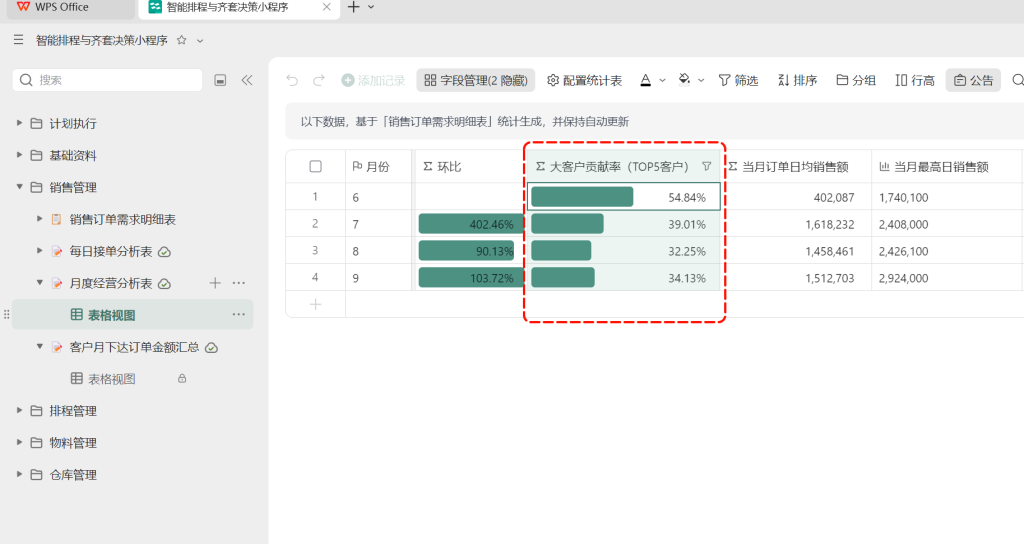Click the 月份 column header
Screen dimensions: 1024x544
click(x=379, y=167)
